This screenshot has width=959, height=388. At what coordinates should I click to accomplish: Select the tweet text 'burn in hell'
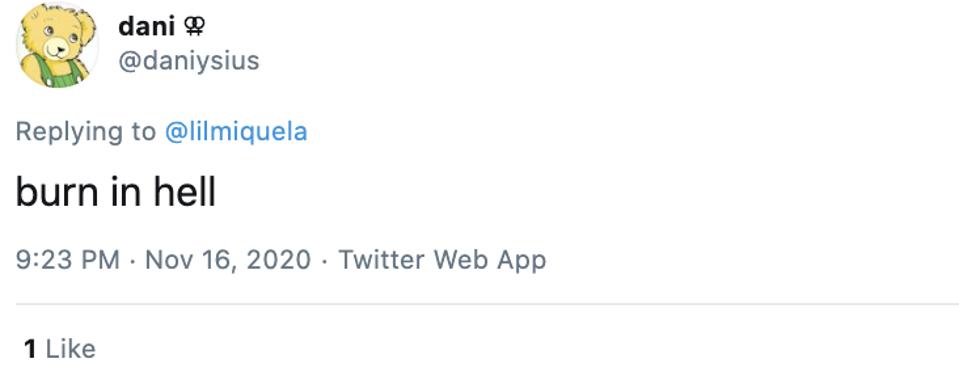tap(116, 192)
